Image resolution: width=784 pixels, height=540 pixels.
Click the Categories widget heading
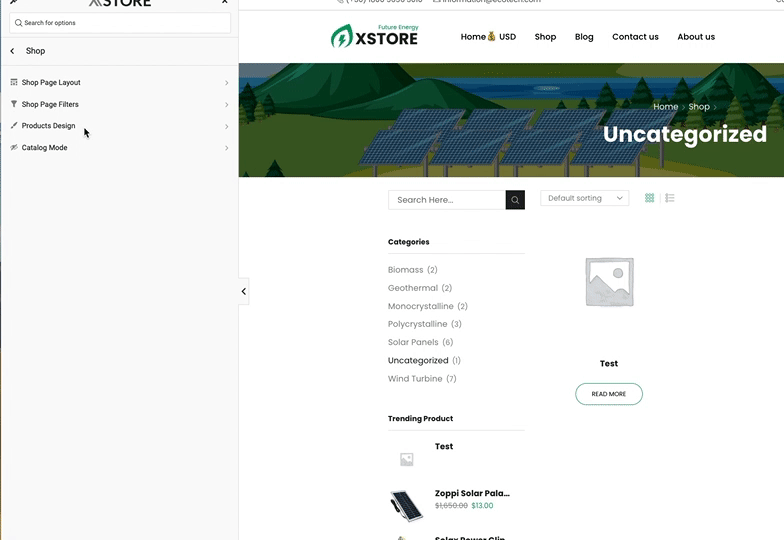(x=408, y=242)
